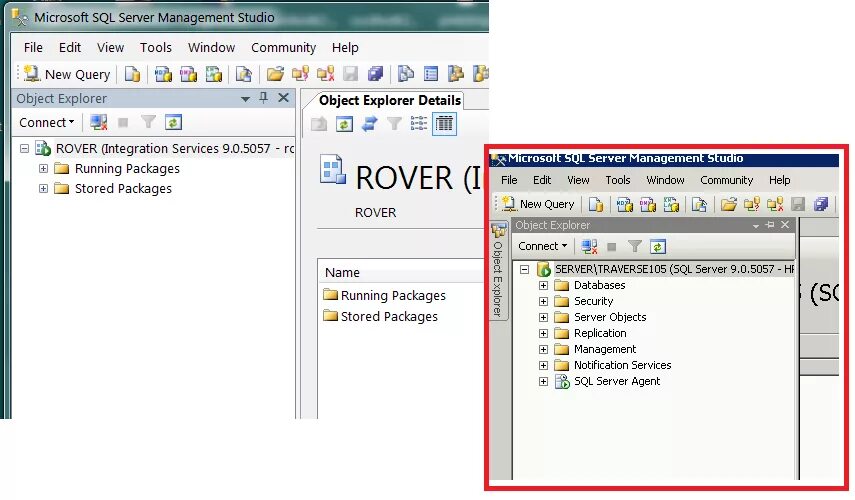Click vertical Object Explorer side tab

(498, 271)
